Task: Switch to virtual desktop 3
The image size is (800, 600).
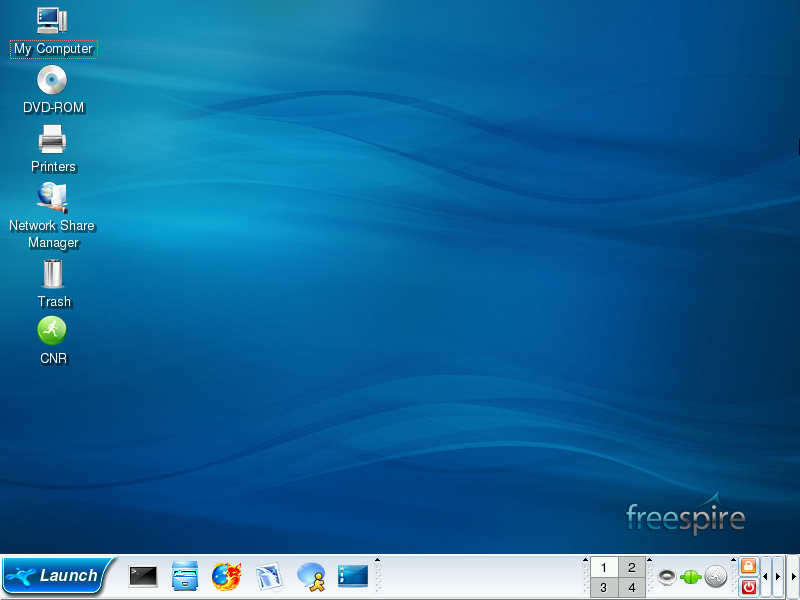Action: [x=604, y=587]
